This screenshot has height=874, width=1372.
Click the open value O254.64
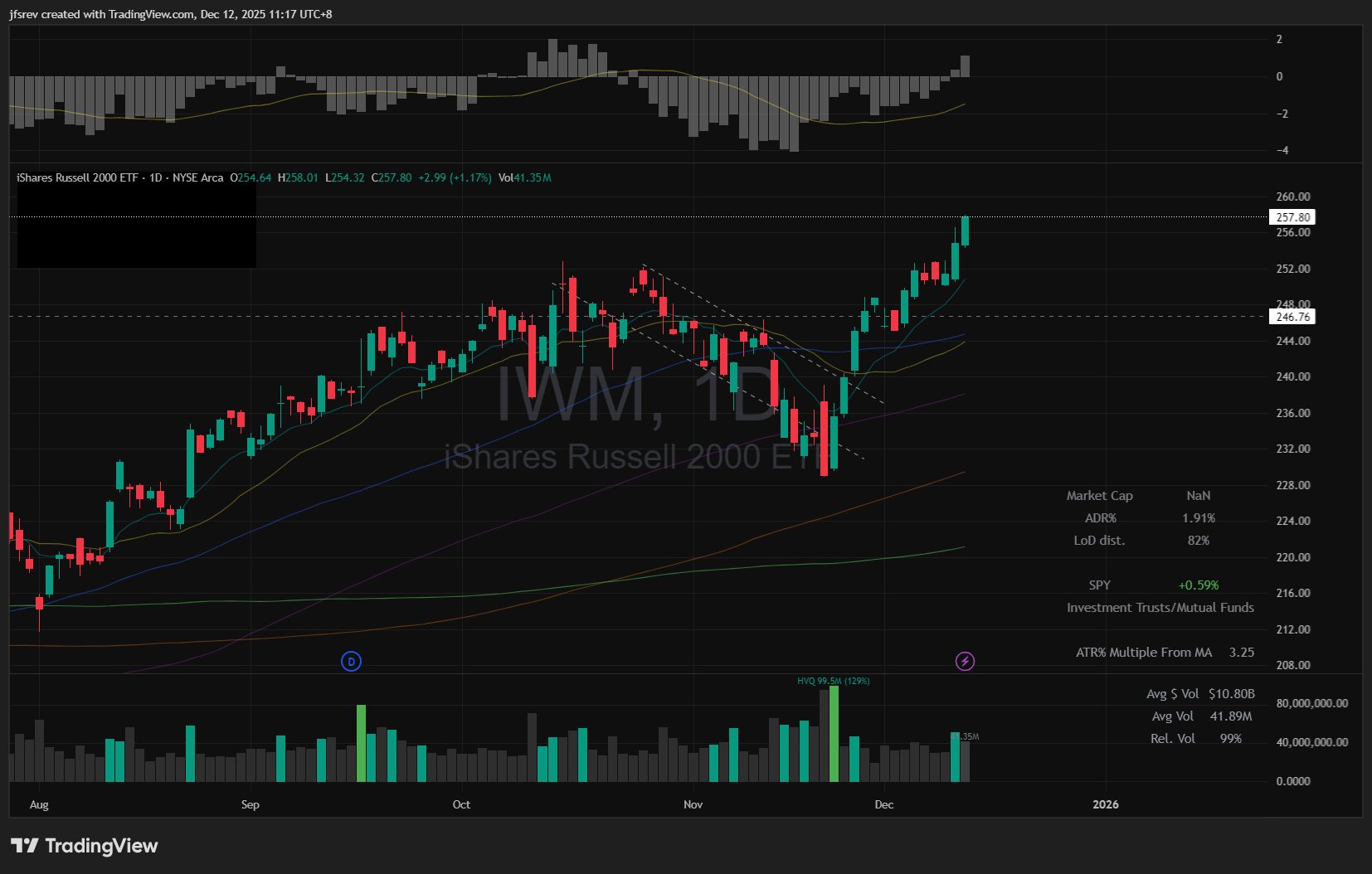point(251,177)
